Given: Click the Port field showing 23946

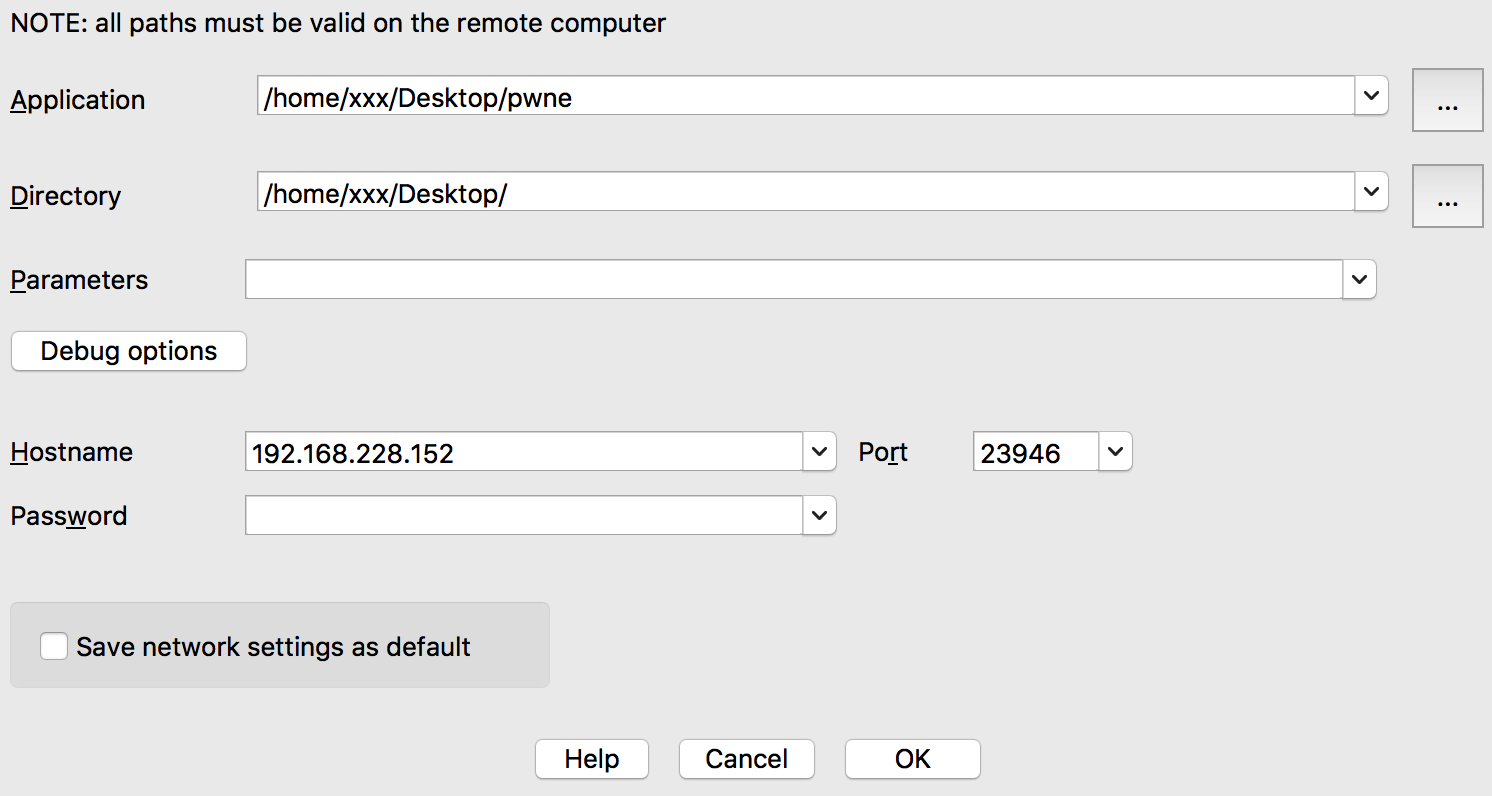Looking at the screenshot, I should click(x=1037, y=451).
